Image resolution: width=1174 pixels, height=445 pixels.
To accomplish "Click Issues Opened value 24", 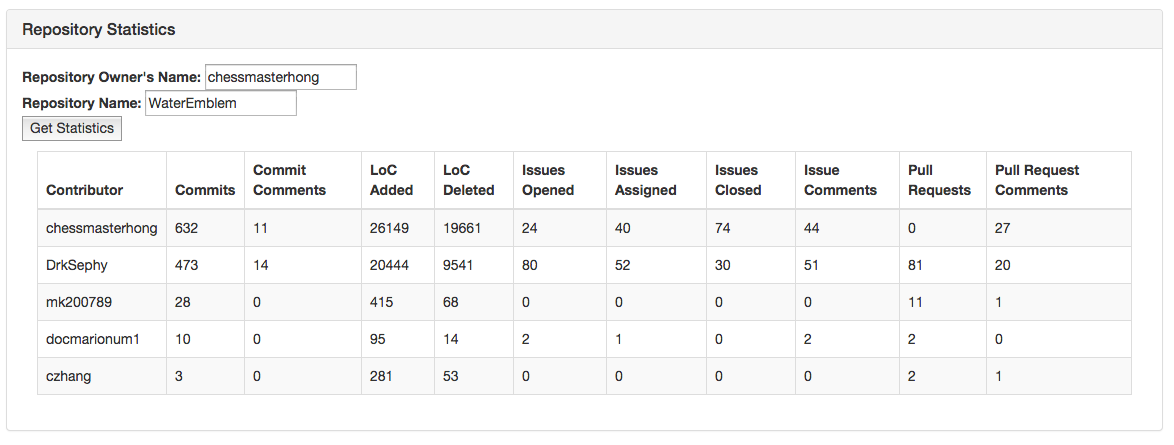I will click(530, 228).
